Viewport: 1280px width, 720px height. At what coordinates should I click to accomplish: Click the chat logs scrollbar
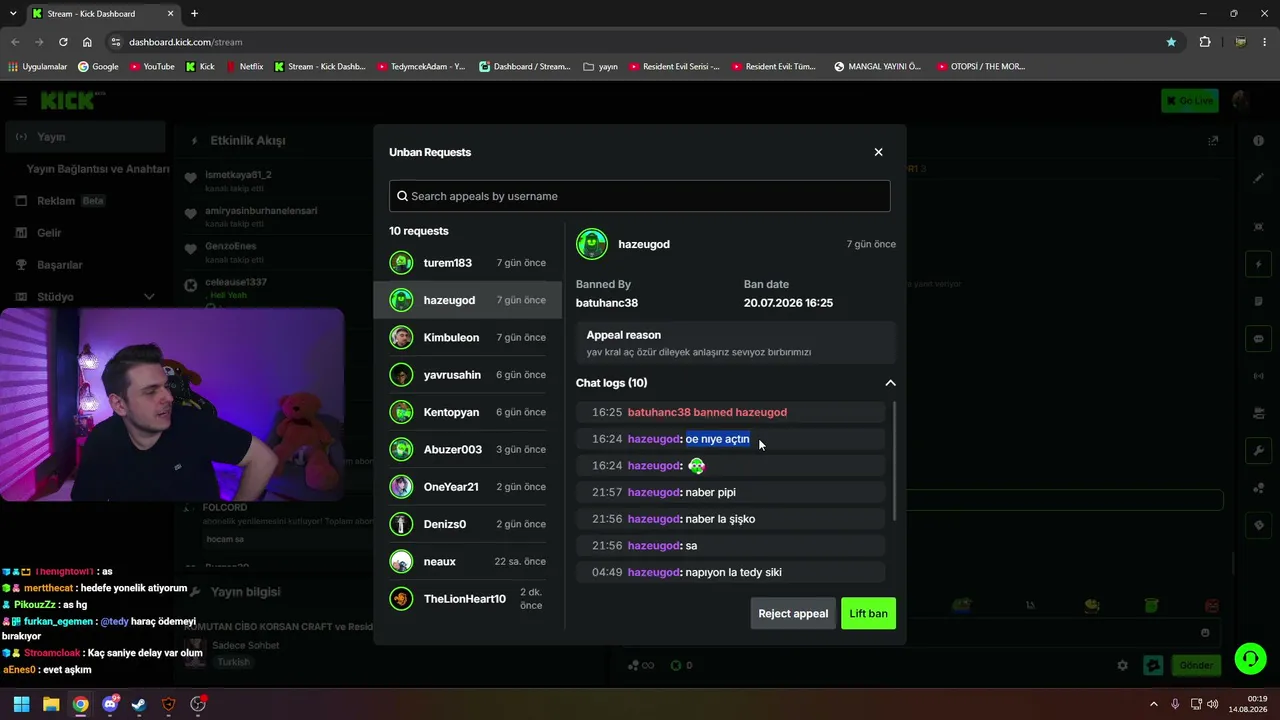tap(894, 460)
